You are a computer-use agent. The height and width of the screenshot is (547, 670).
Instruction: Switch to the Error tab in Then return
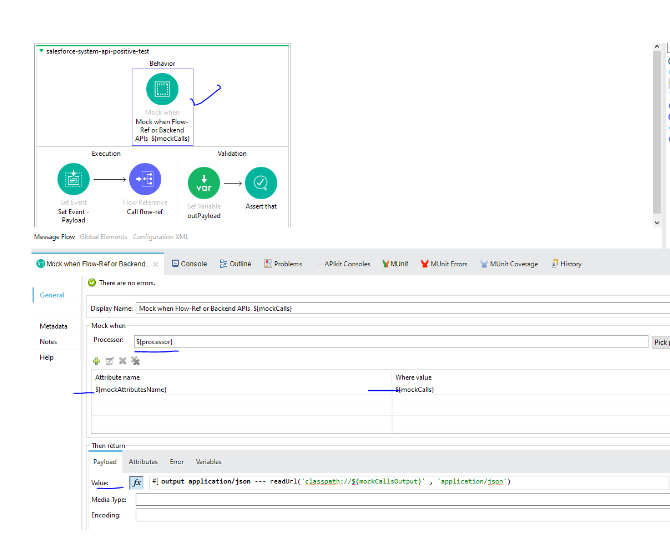(x=176, y=462)
